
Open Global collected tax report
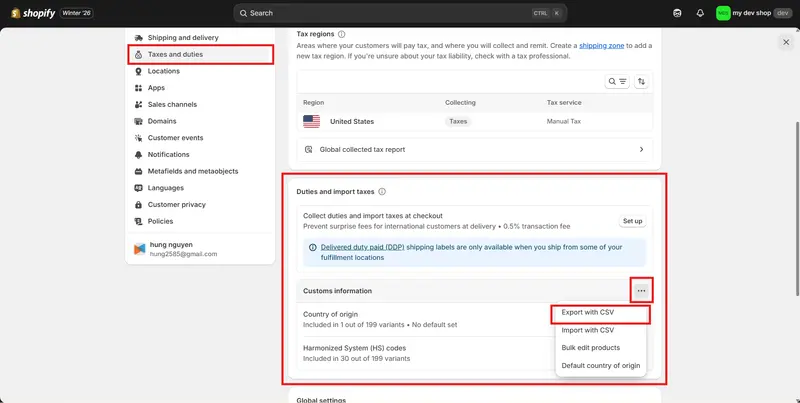coord(474,149)
